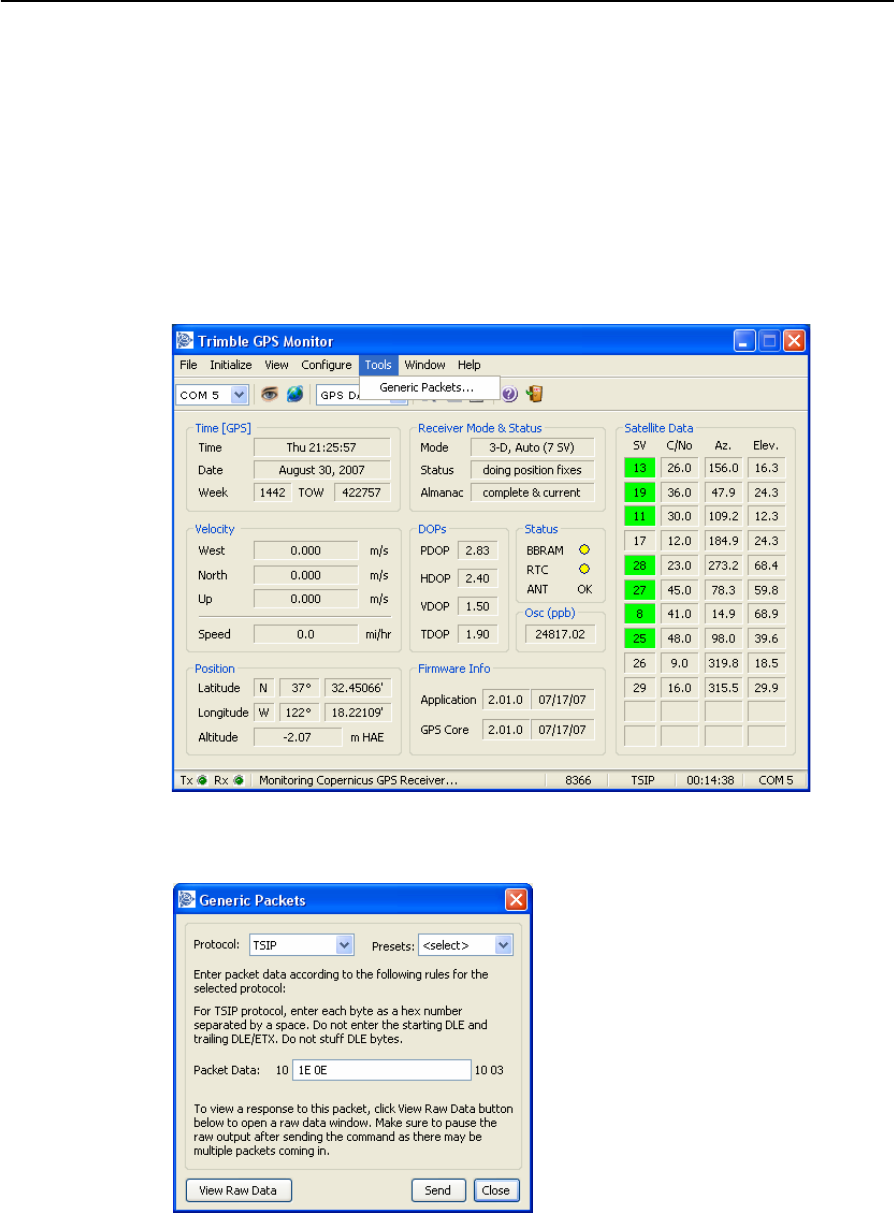Click the Packet Data input field
894x1213 pixels.
(x=380, y=1070)
